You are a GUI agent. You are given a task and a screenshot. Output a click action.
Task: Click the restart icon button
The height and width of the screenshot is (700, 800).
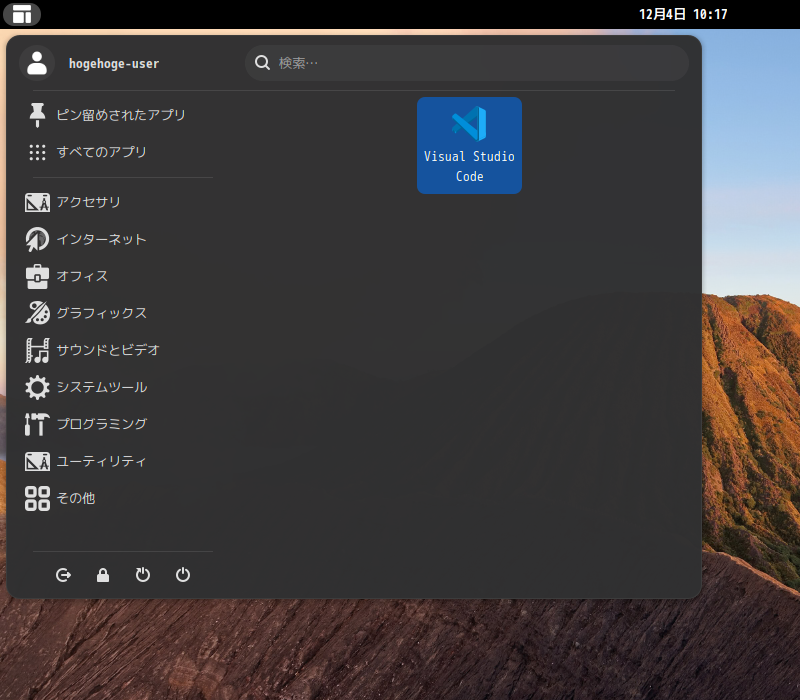point(143,575)
